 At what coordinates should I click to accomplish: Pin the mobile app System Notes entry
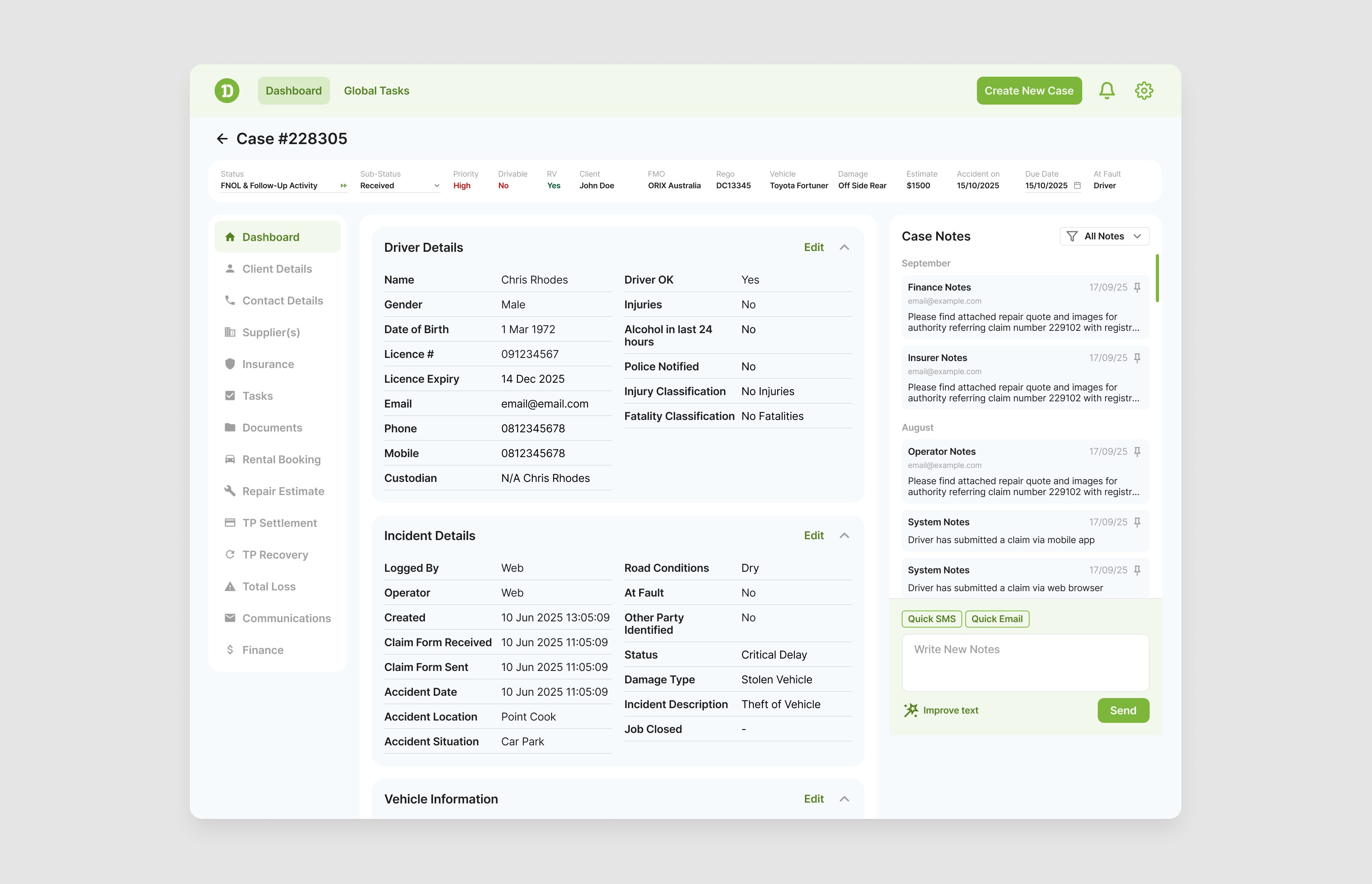click(1137, 522)
